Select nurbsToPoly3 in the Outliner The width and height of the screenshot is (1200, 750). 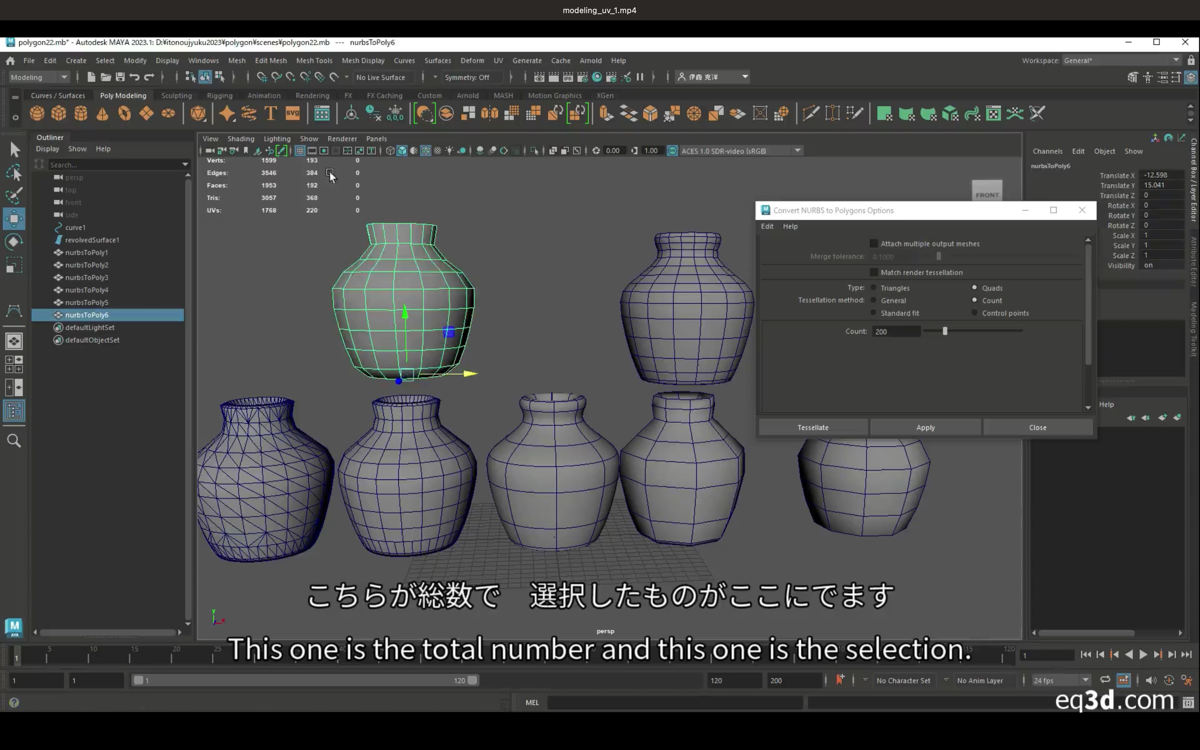click(87, 277)
